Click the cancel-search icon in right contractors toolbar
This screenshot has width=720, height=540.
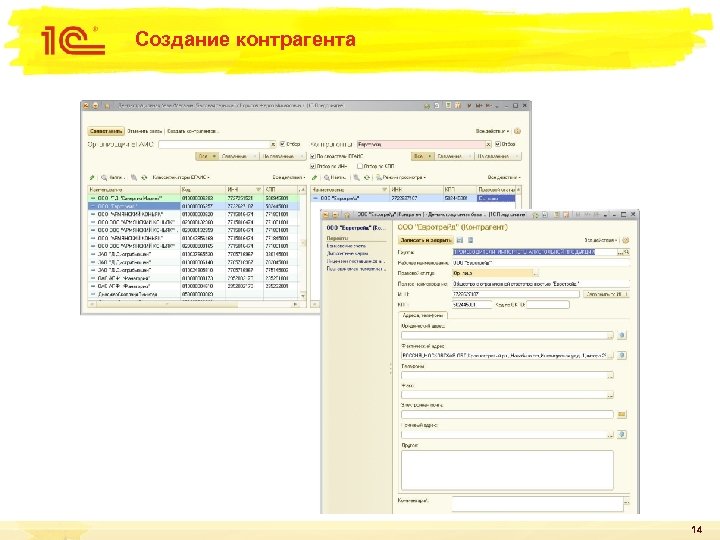coord(356,177)
